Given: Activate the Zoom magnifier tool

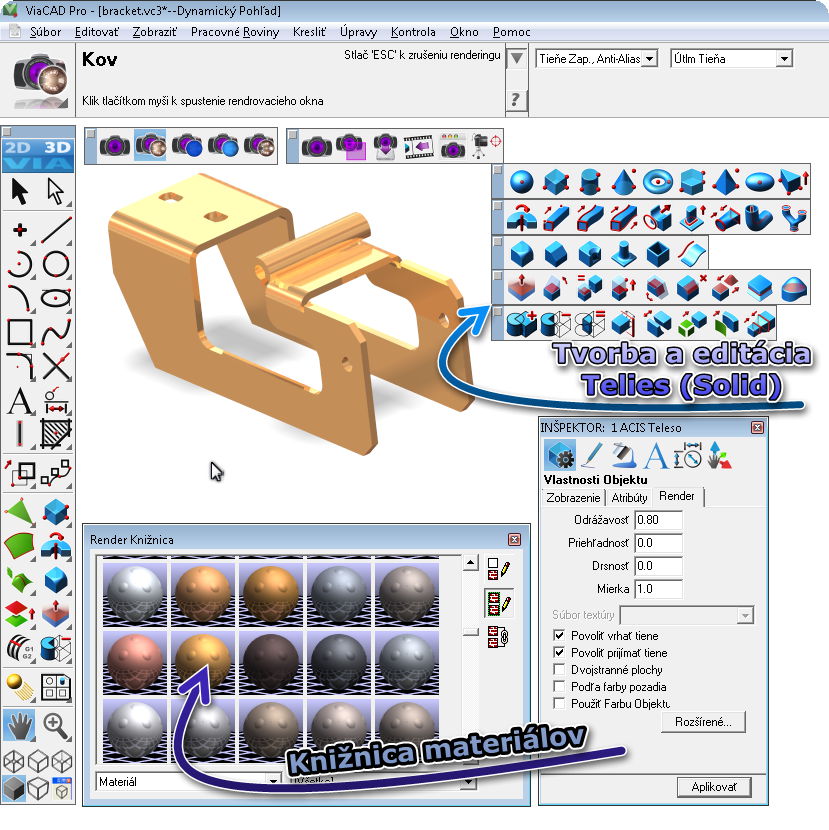Looking at the screenshot, I should (54, 723).
